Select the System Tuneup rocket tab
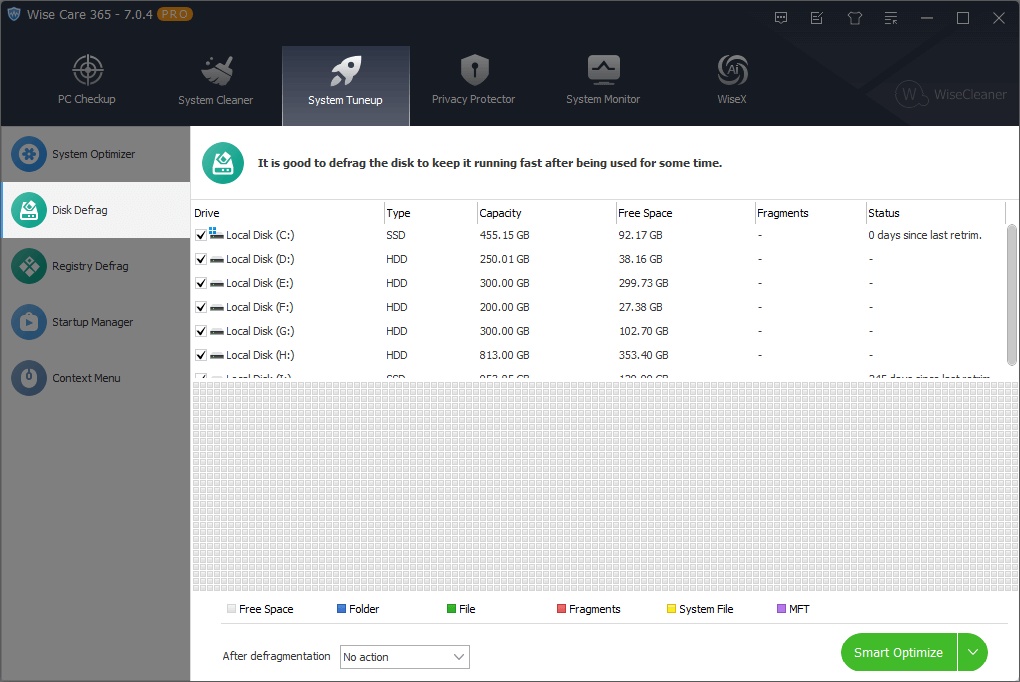 point(345,85)
